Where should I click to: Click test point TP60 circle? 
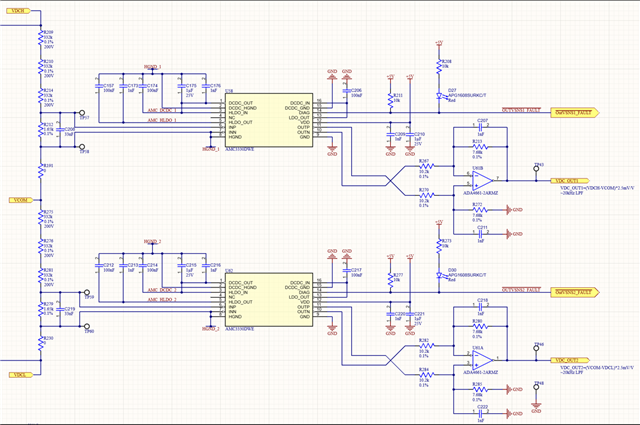coord(87,326)
